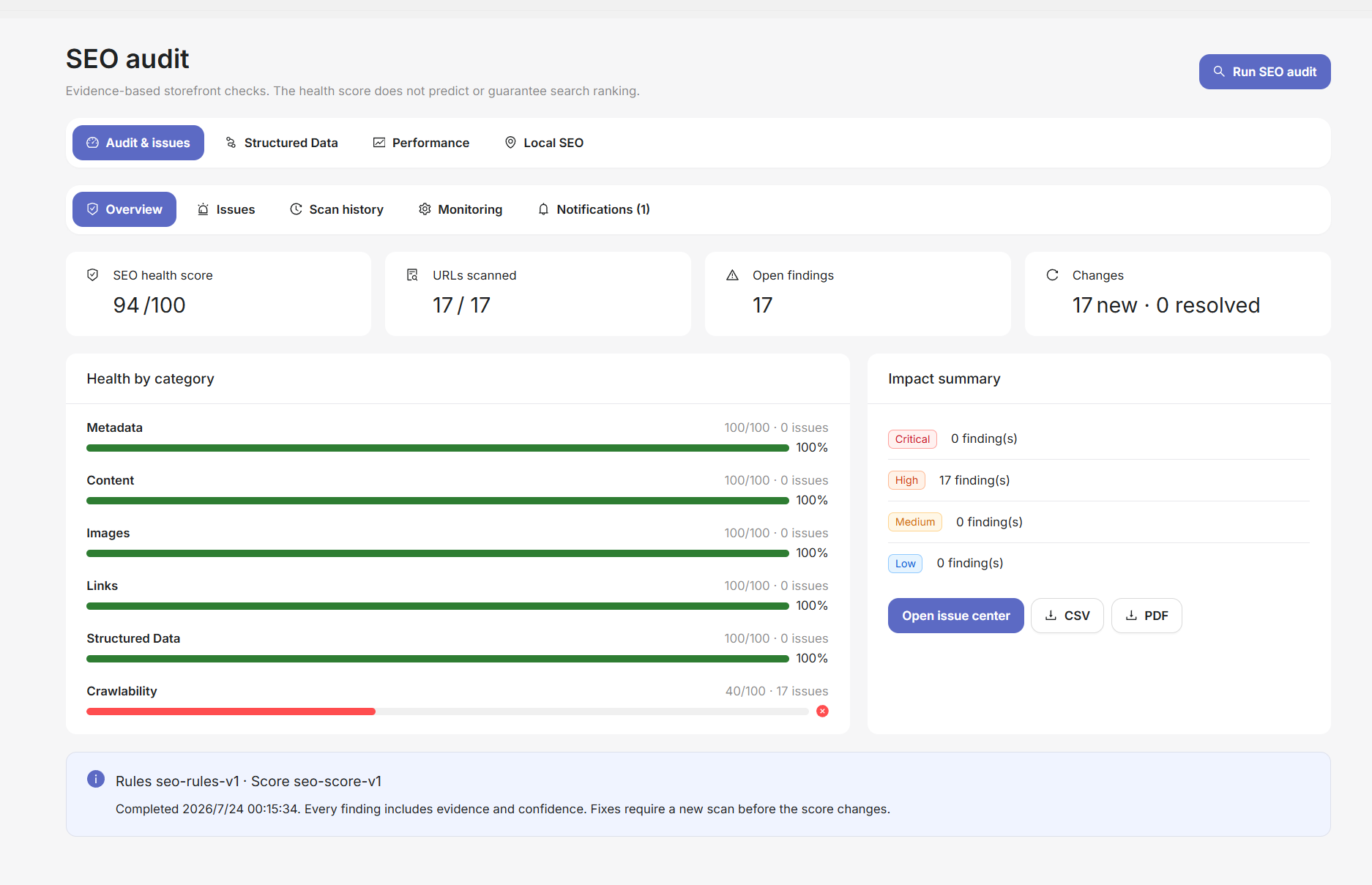The image size is (1372, 885).
Task: Click the shield icon on SEO health score card
Action: [x=93, y=275]
